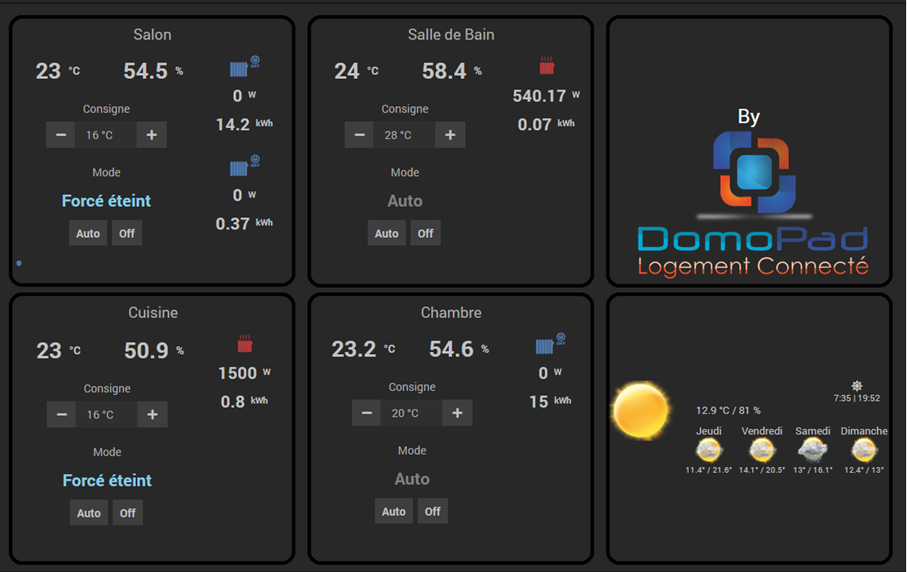Screen dimensions: 907x572
Task: Choose Off mode for Chambre
Action: tap(432, 511)
